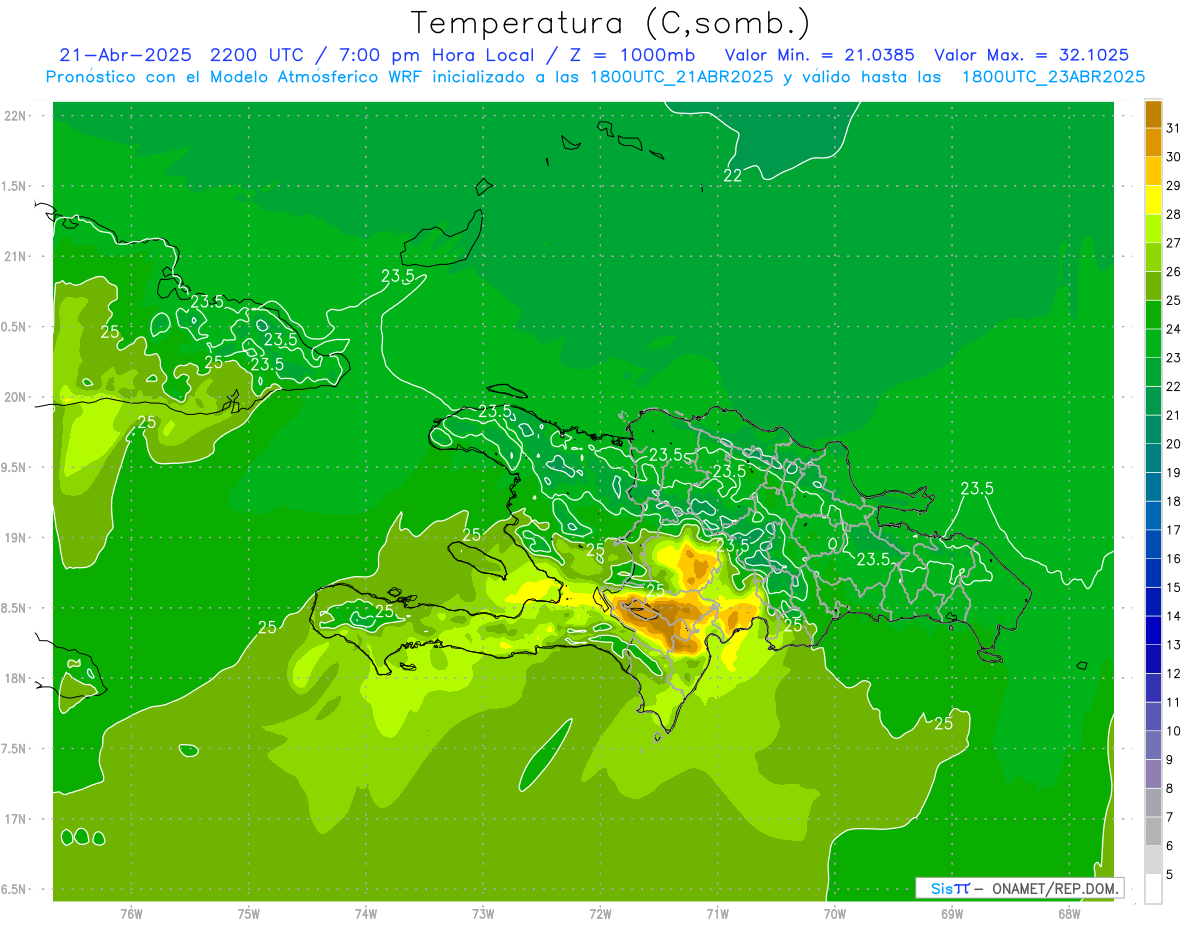Click the white legend band below 5
This screenshot has width=1200, height=927.
(1153, 889)
